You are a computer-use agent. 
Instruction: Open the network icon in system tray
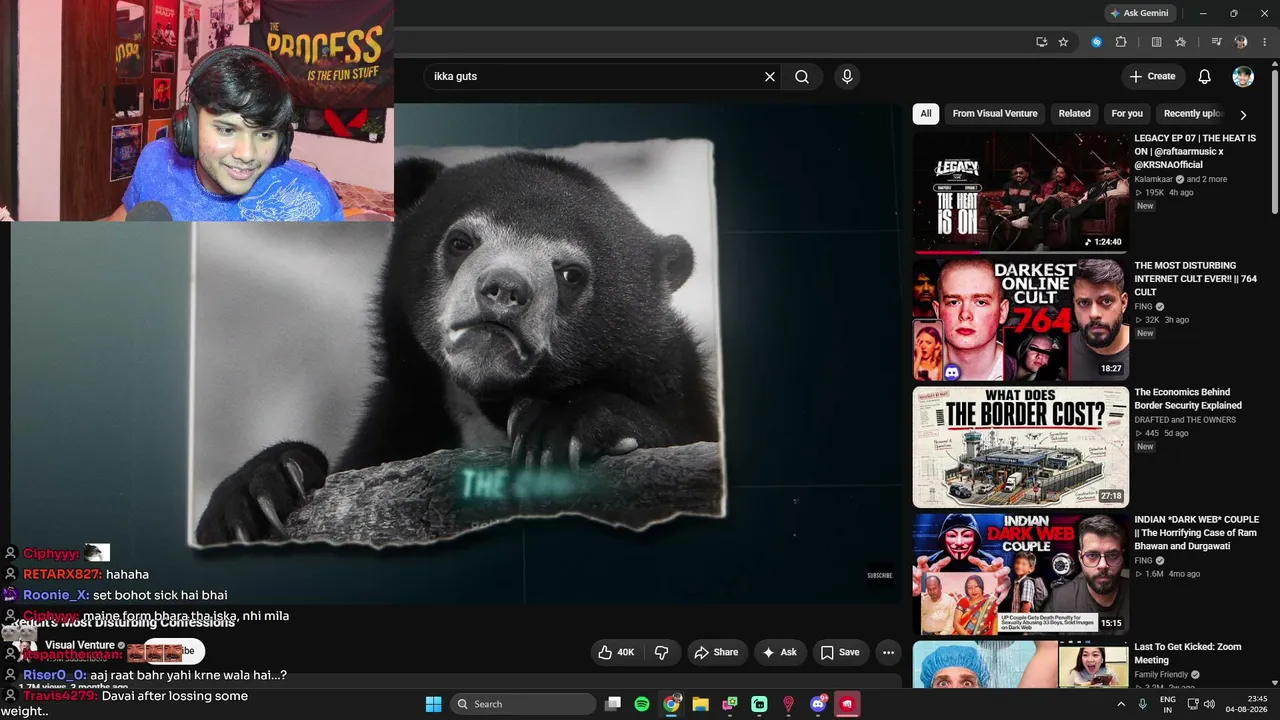[1192, 704]
